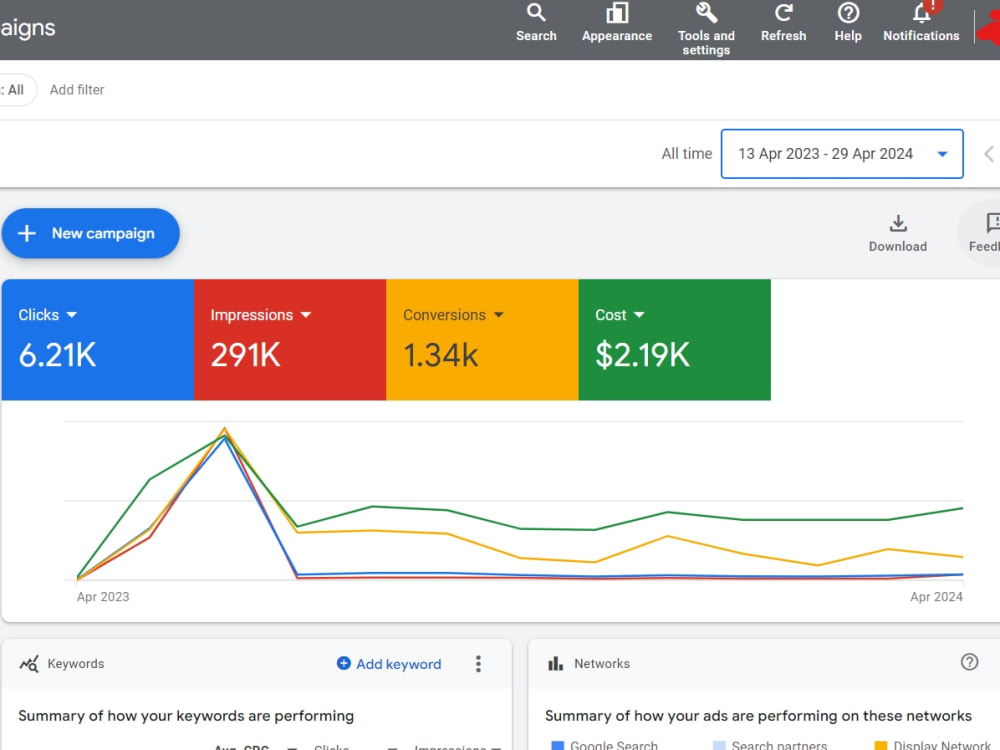Click the Google Search legend swatch
1000x750 pixels.
pyautogui.click(x=557, y=745)
